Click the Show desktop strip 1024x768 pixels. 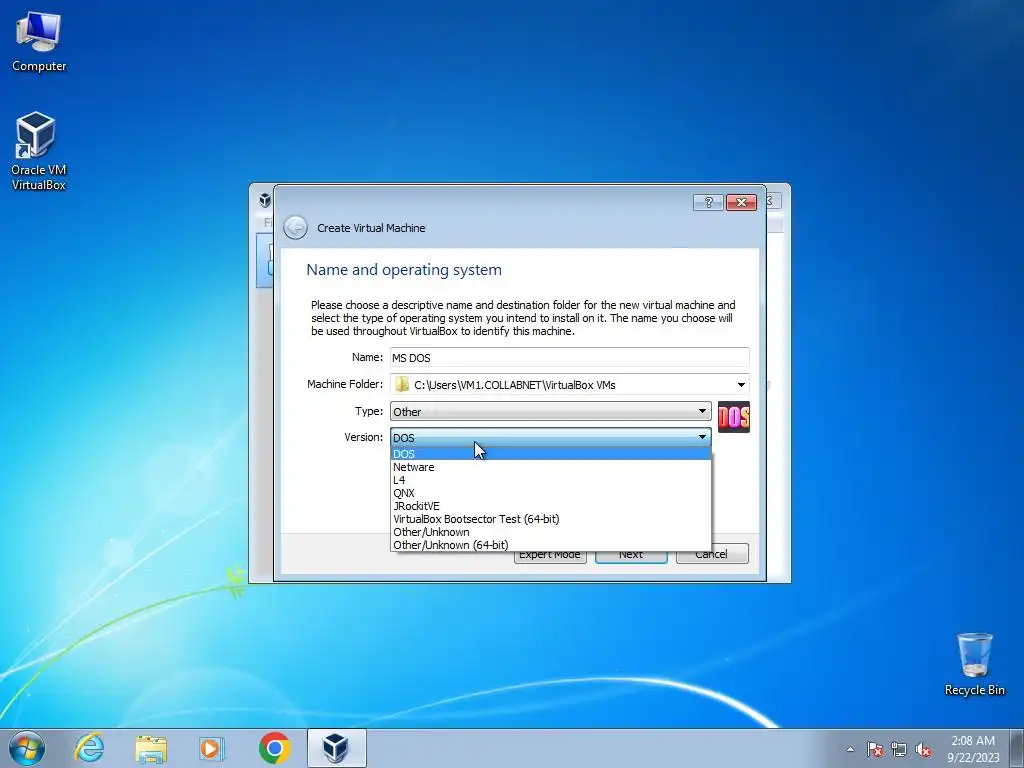[1017, 748]
